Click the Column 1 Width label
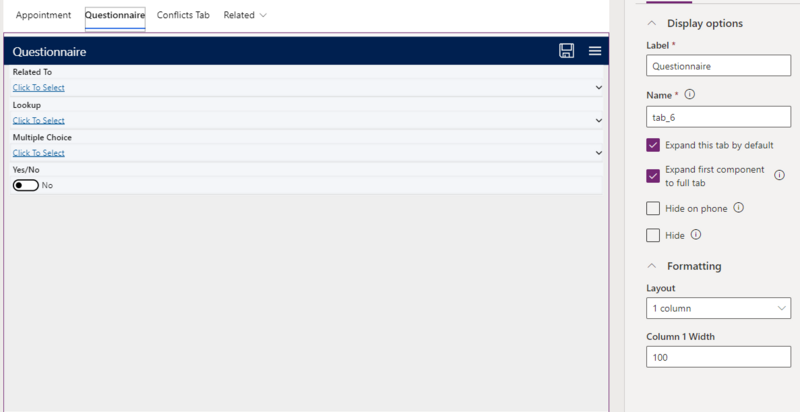This screenshot has width=800, height=412. point(680,337)
